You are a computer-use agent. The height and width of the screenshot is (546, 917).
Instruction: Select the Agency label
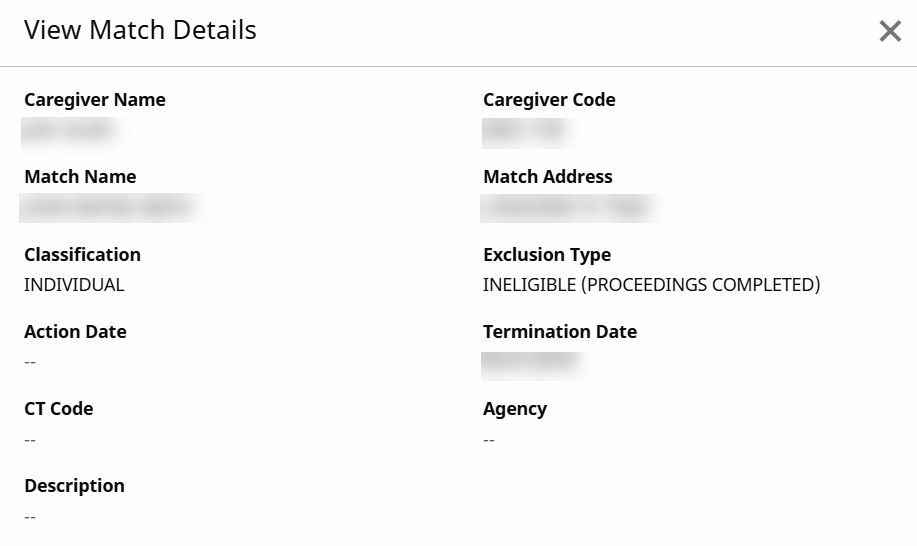coord(515,409)
